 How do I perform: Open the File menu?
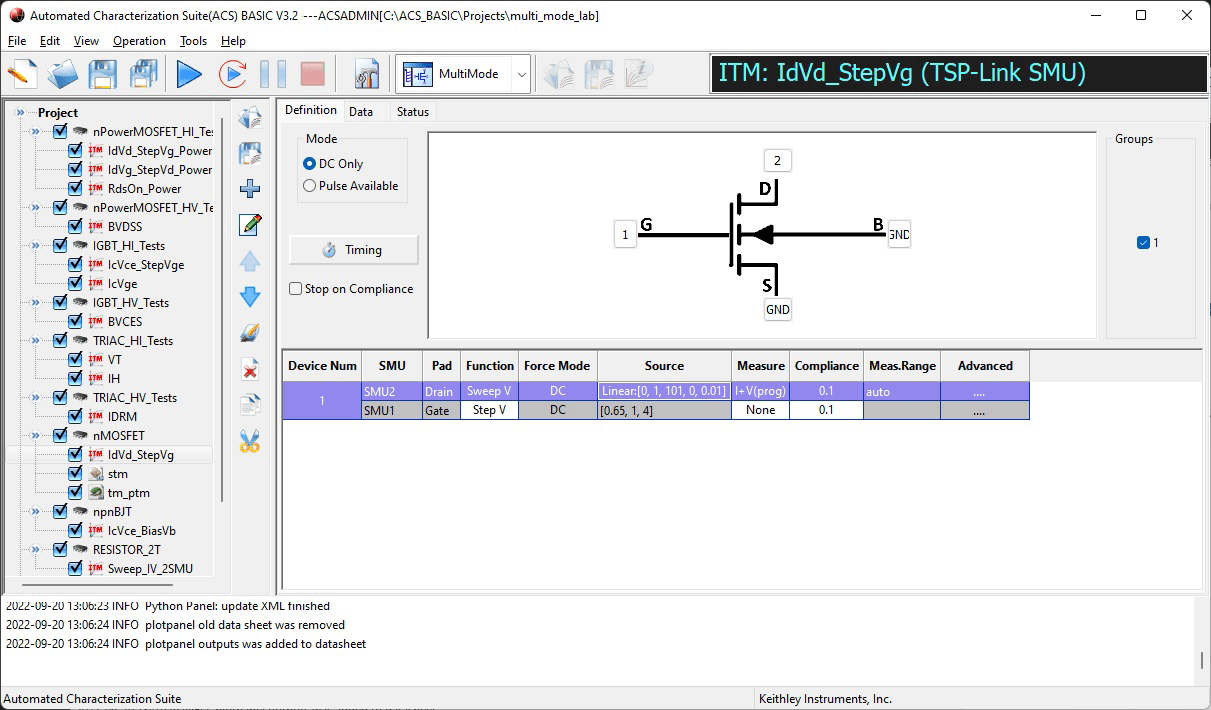(17, 41)
